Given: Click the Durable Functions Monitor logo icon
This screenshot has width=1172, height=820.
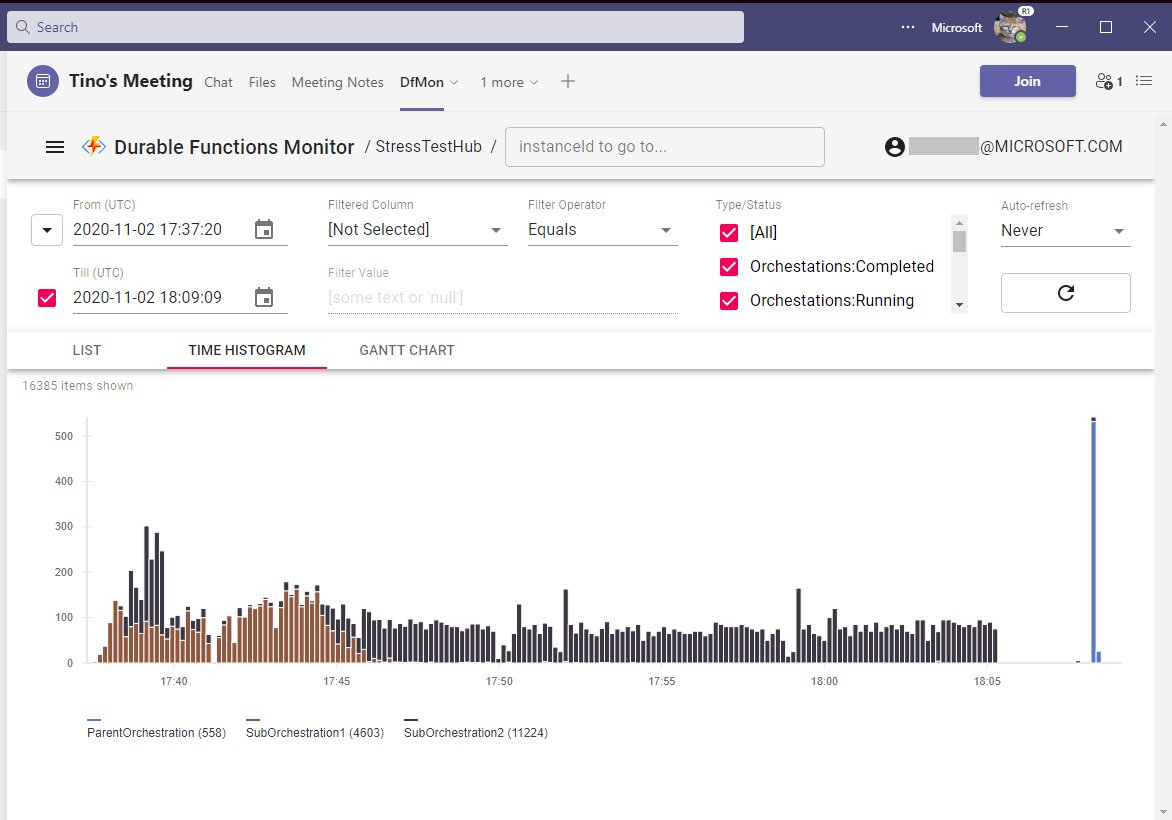Looking at the screenshot, I should pyautogui.click(x=93, y=147).
